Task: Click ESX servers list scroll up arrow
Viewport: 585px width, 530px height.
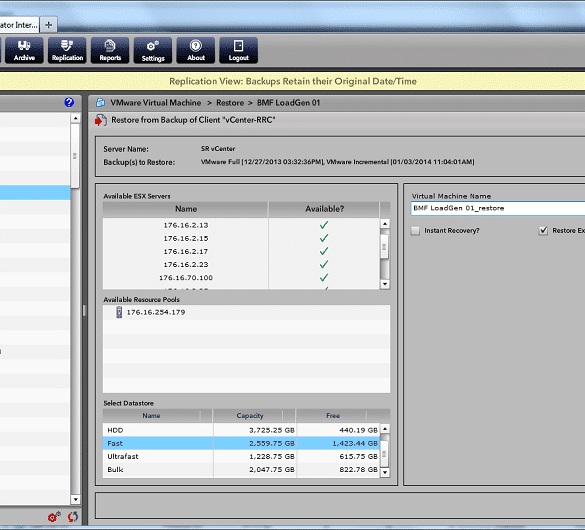Action: 385,223
